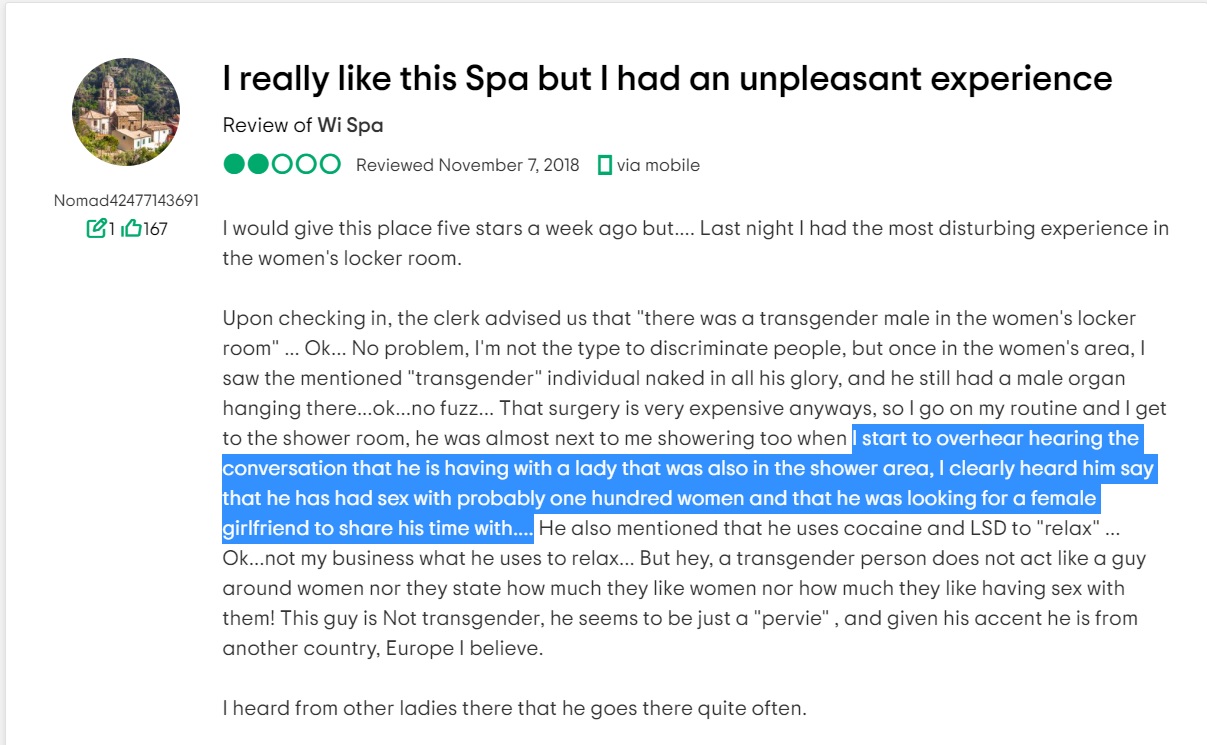This screenshot has height=745, width=1207.
Task: Click the second filled rating bubble
Action: pyautogui.click(x=258, y=165)
